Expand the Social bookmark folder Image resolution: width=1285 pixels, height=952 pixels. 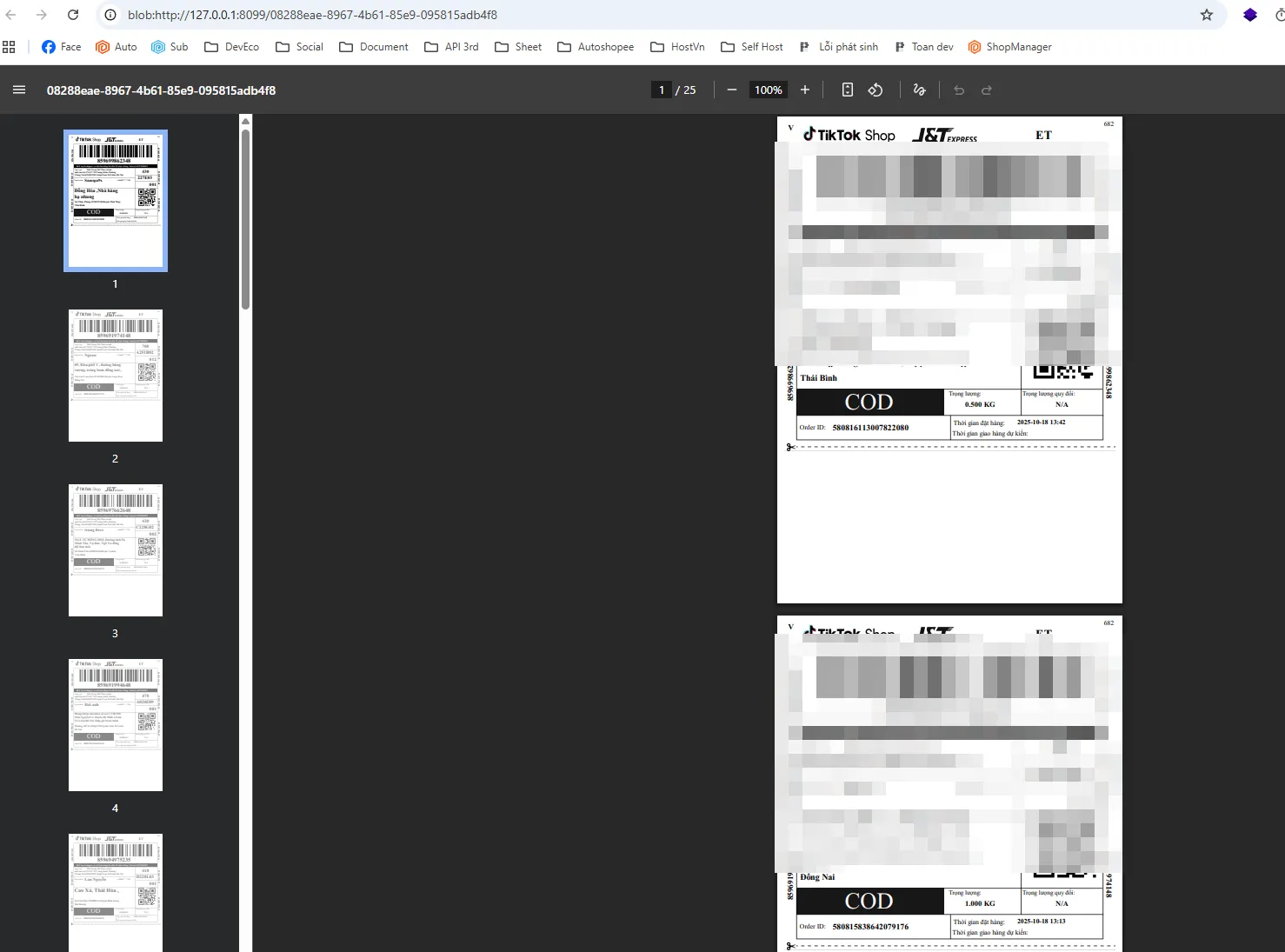[x=299, y=47]
